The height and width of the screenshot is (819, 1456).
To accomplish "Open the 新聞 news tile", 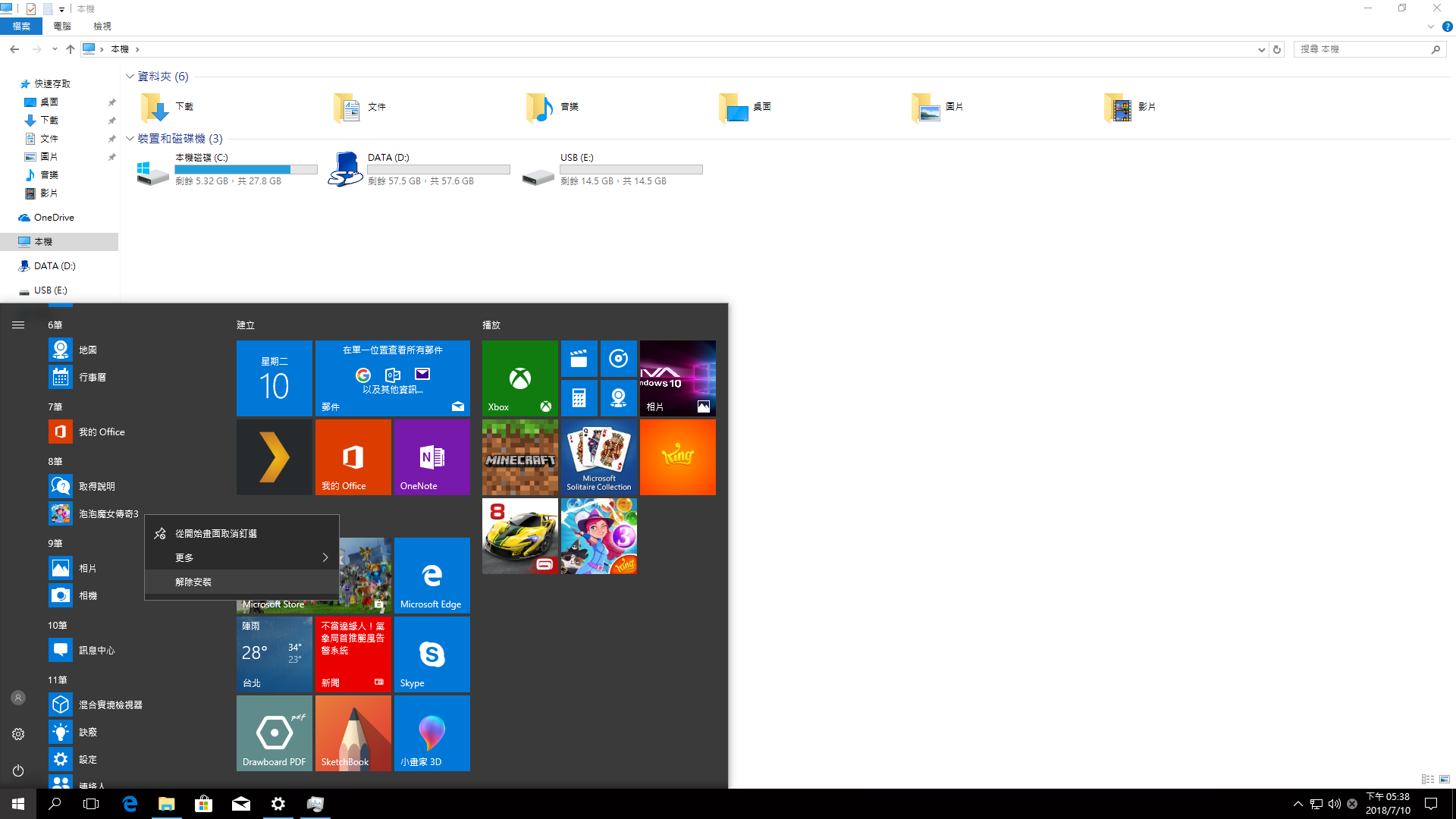I will 353,654.
